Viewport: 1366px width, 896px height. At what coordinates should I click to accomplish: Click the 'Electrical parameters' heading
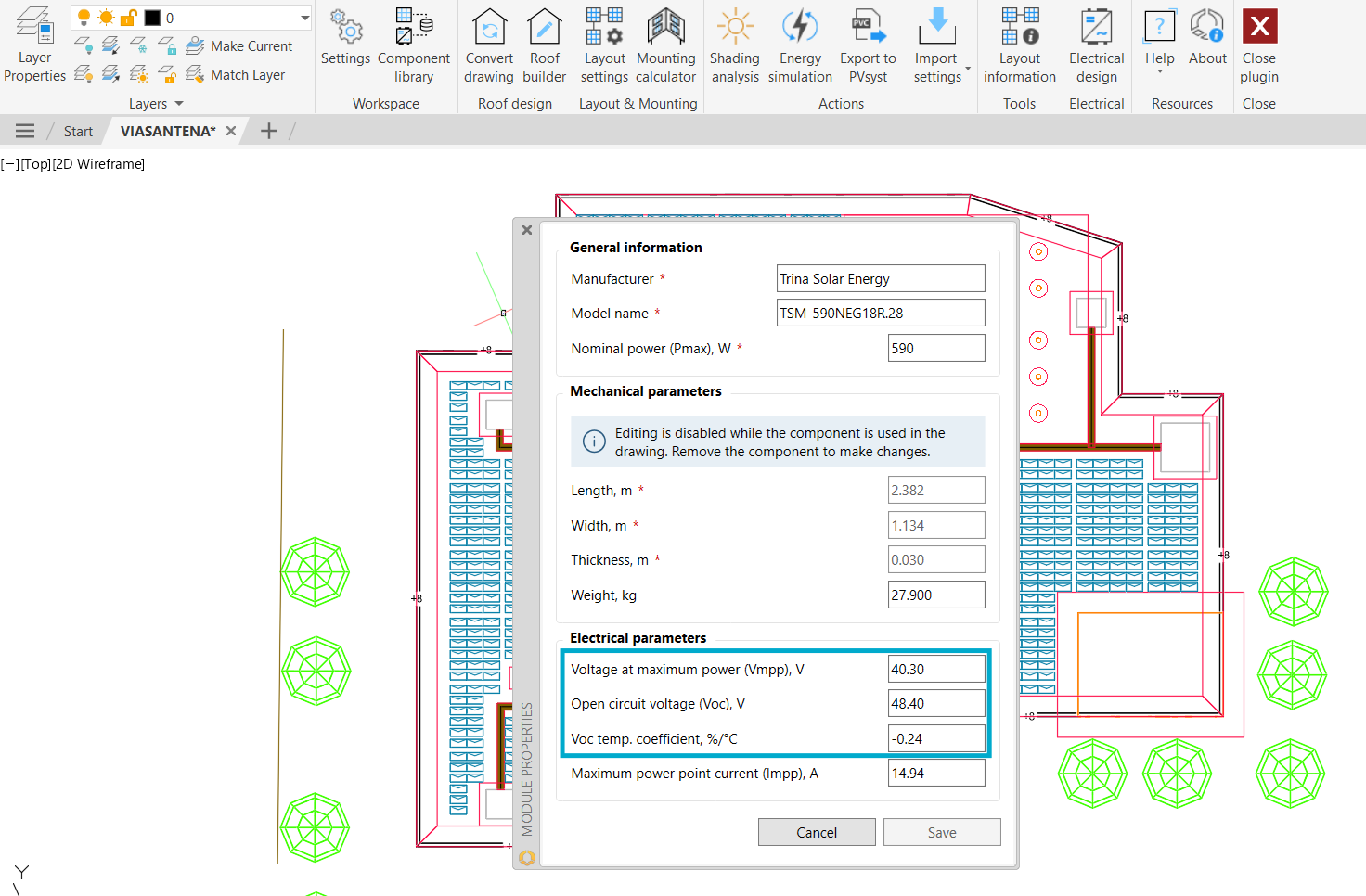pos(638,638)
